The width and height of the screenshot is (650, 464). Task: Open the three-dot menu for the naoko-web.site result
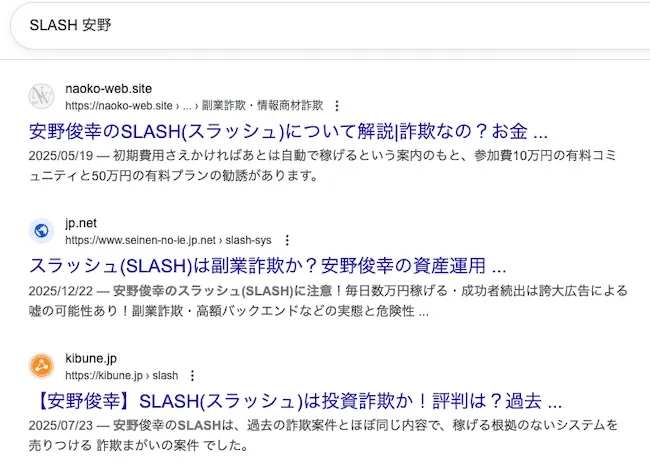[x=337, y=105]
